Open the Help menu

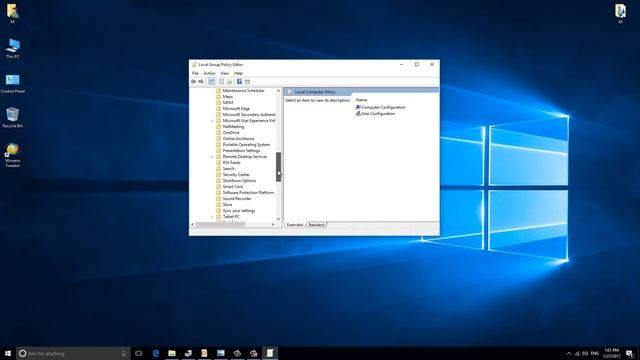tap(238, 73)
